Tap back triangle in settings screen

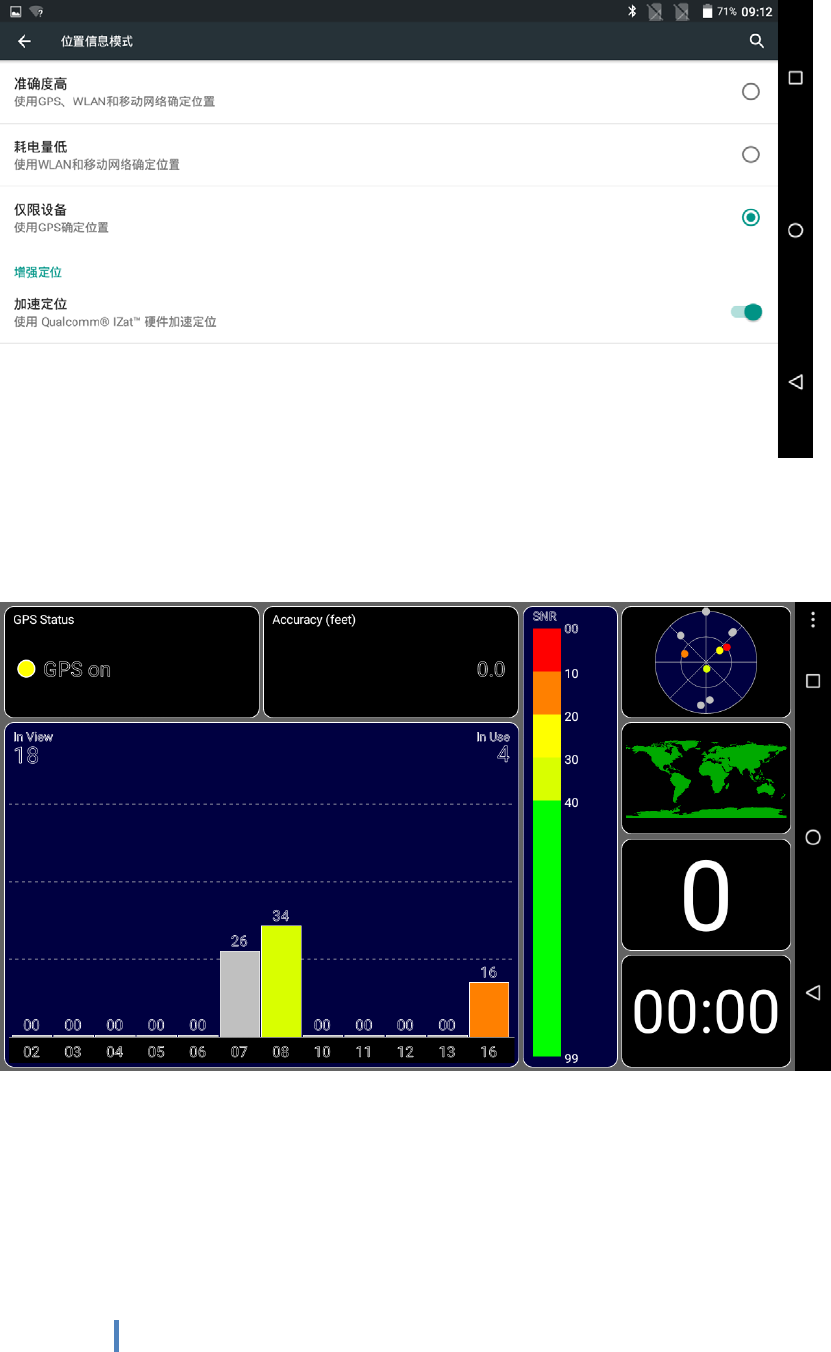click(x=796, y=382)
